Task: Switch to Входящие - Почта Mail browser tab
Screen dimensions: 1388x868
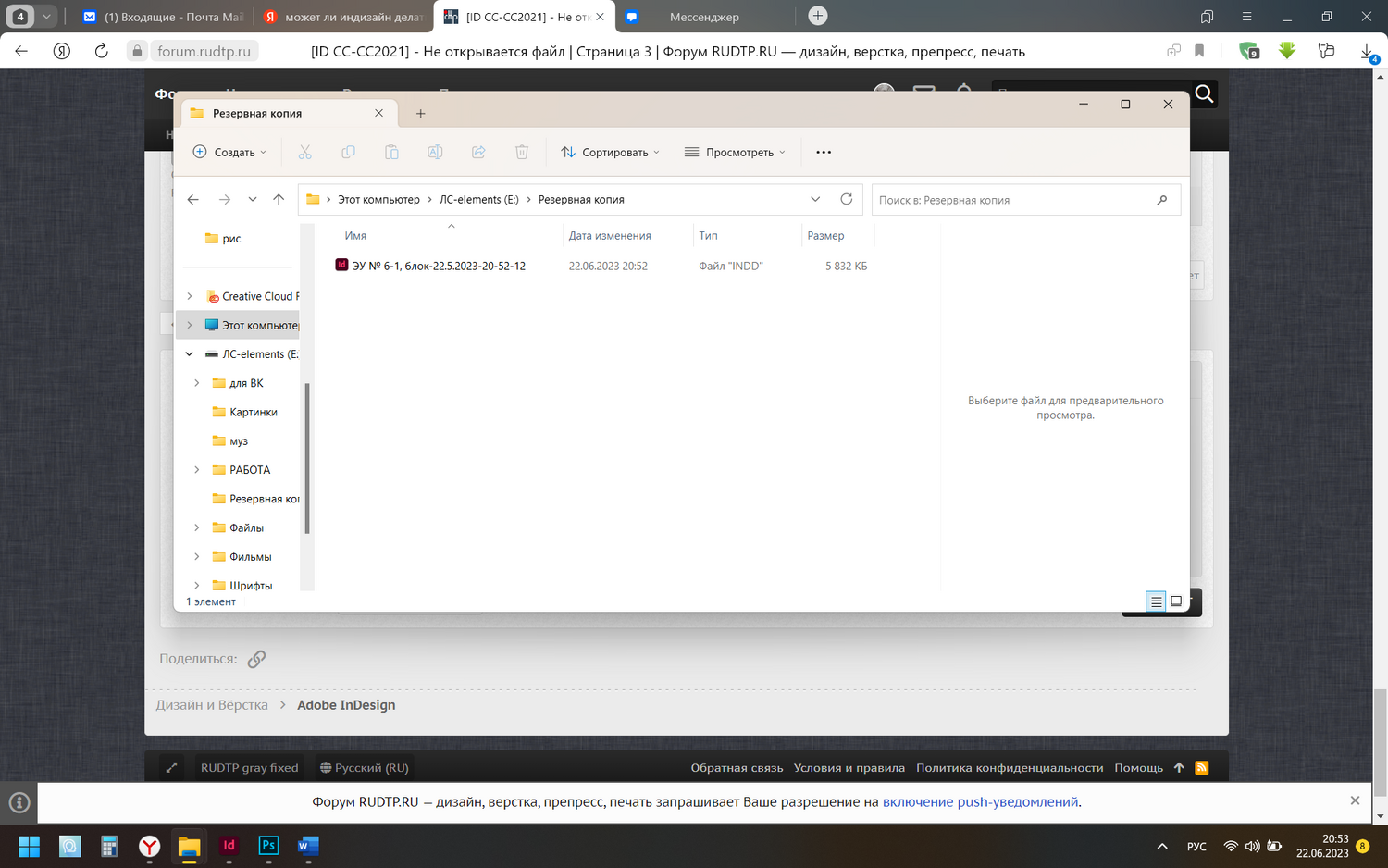Action: pyautogui.click(x=163, y=17)
